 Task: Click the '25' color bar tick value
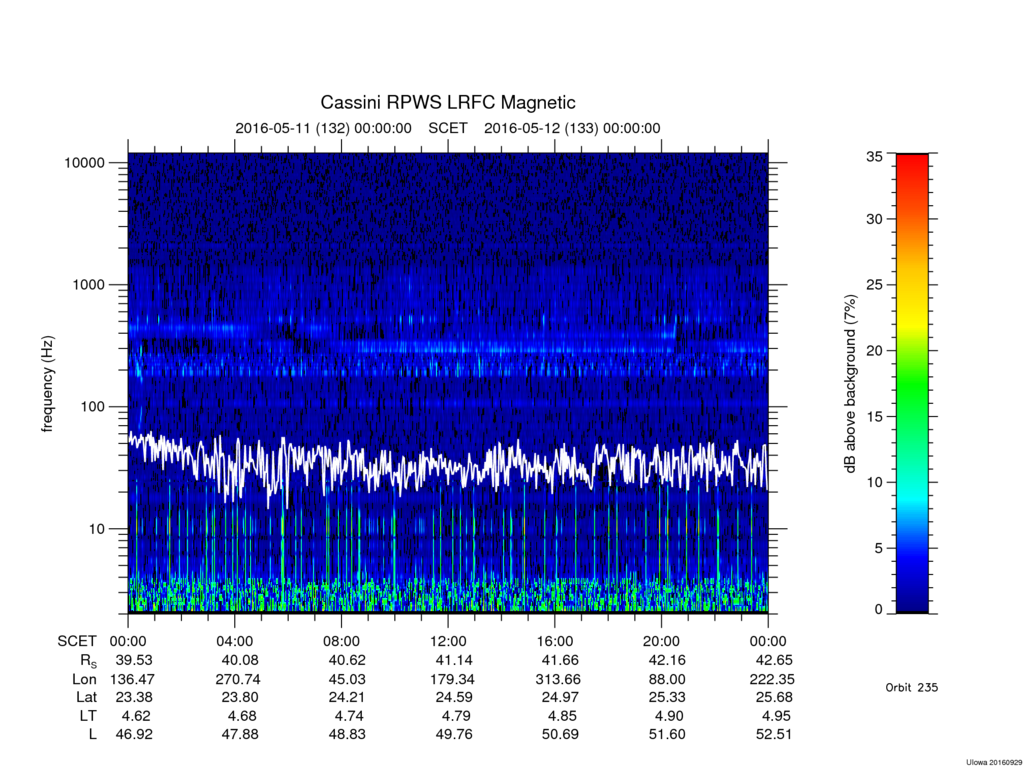tap(874, 285)
